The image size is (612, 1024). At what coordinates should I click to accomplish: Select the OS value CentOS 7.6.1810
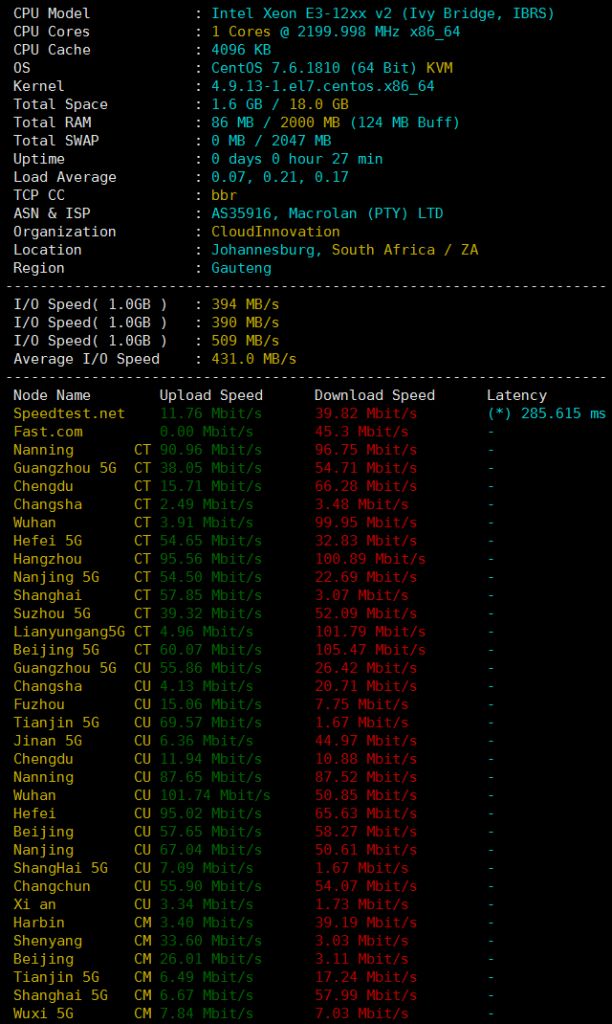pyautogui.click(x=276, y=68)
